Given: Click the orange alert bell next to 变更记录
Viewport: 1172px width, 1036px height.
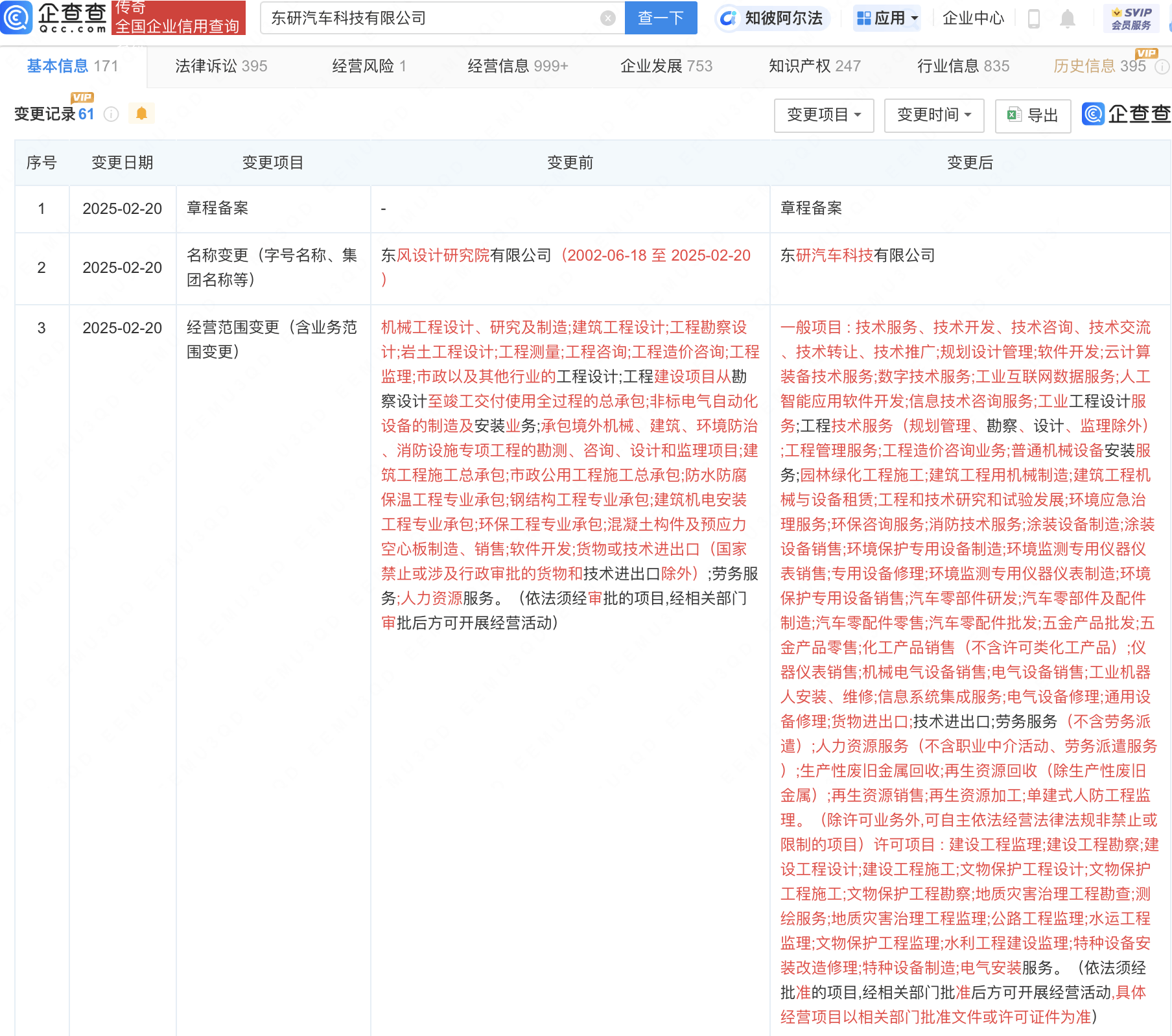Looking at the screenshot, I should tap(141, 113).
